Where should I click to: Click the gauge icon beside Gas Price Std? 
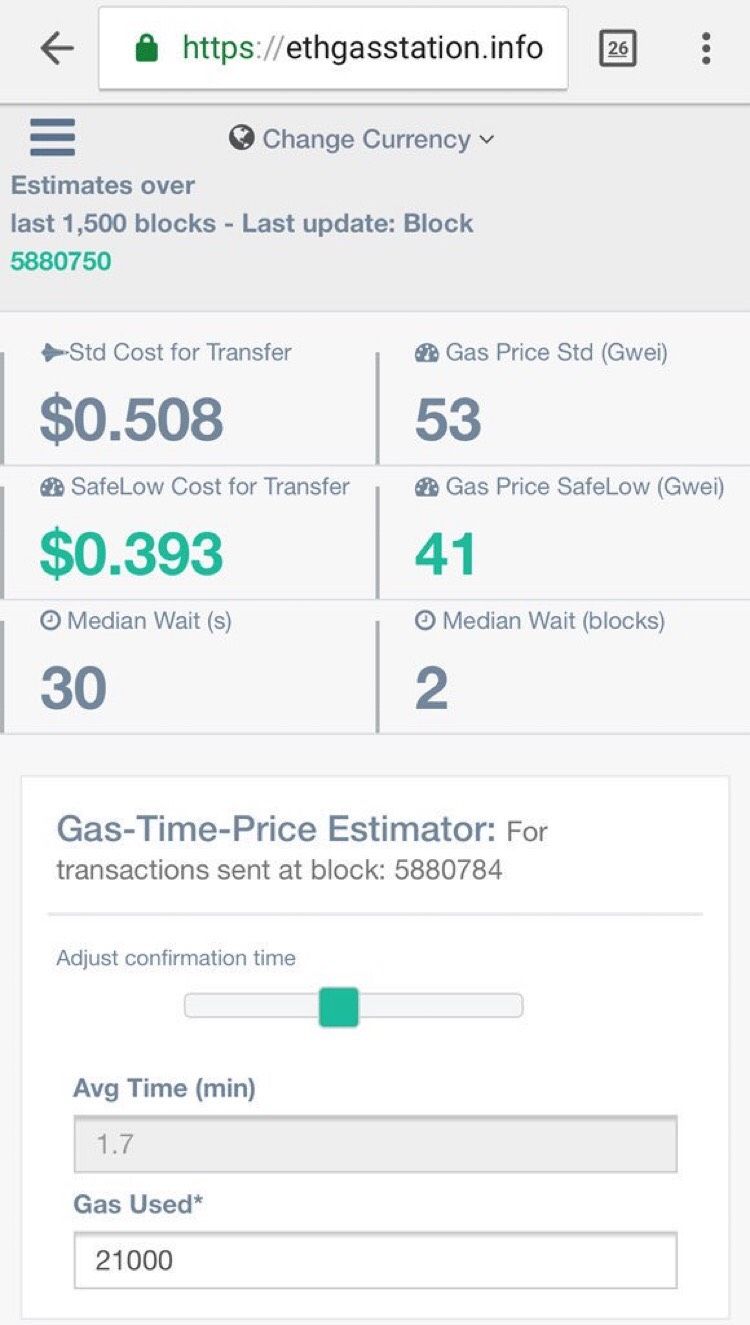[426, 352]
